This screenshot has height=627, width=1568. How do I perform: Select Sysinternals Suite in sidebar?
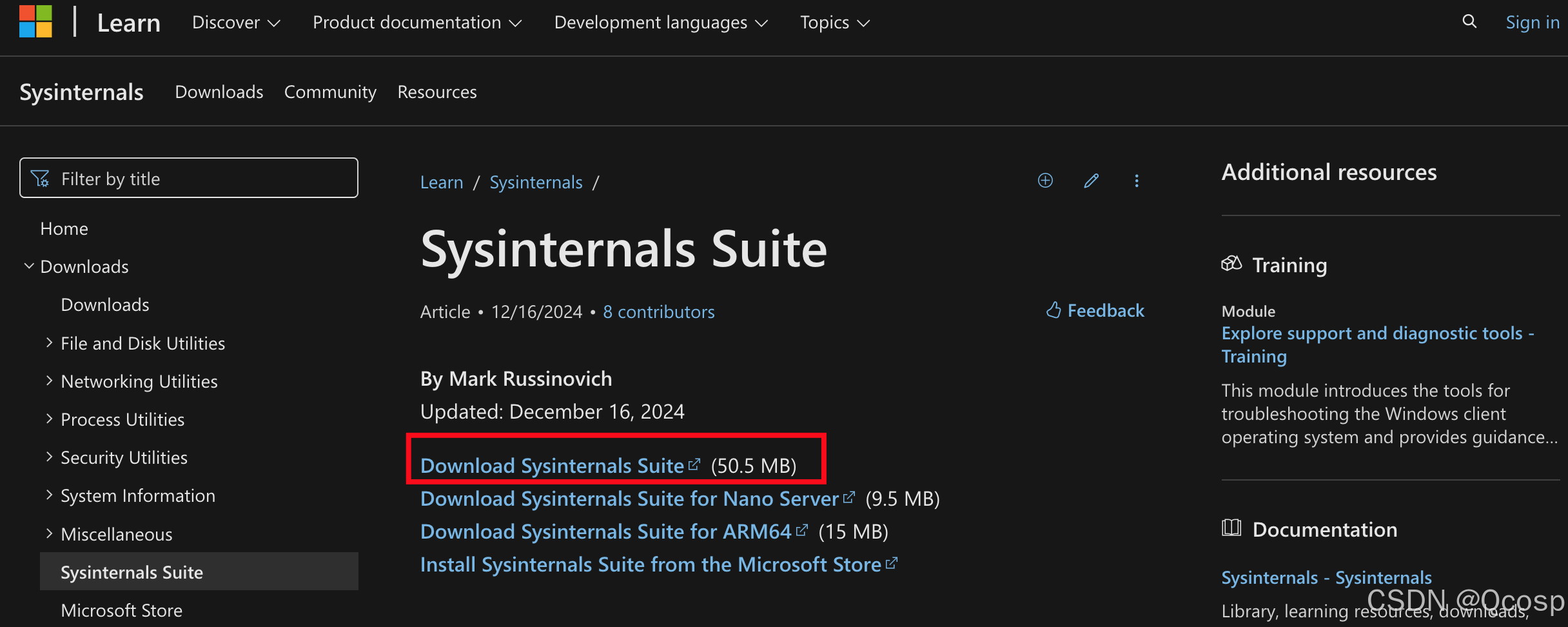click(x=199, y=572)
